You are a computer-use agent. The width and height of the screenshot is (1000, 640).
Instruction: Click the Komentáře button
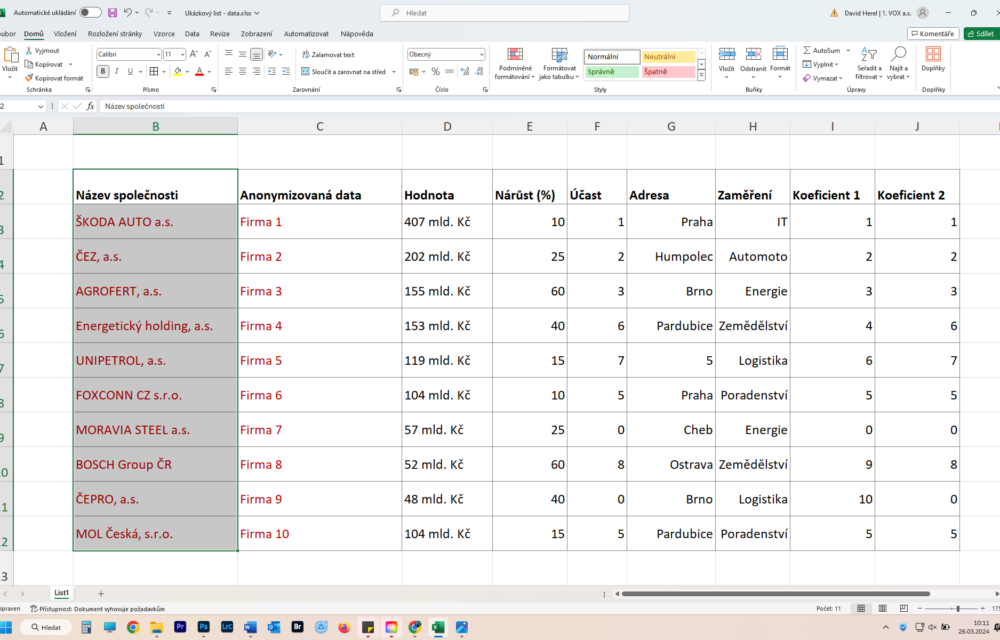[x=932, y=33]
